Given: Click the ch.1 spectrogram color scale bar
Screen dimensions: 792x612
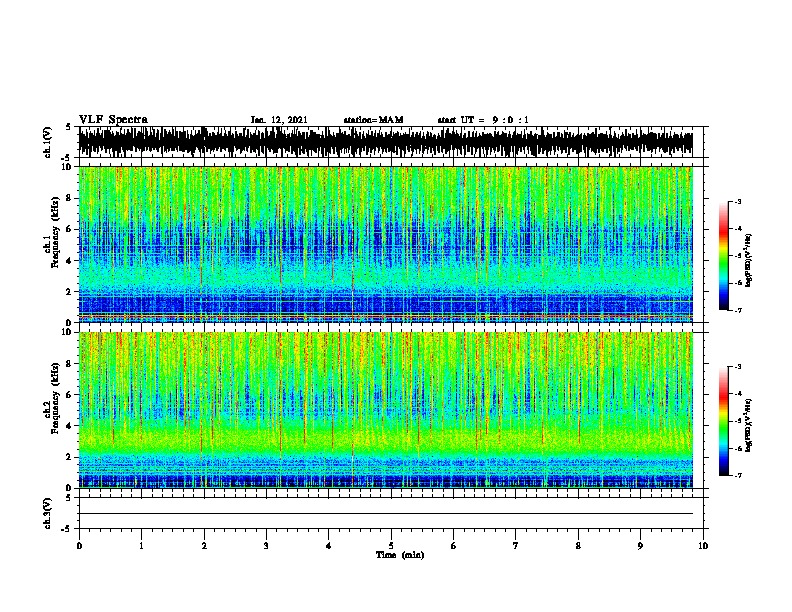Looking at the screenshot, I should point(723,256).
